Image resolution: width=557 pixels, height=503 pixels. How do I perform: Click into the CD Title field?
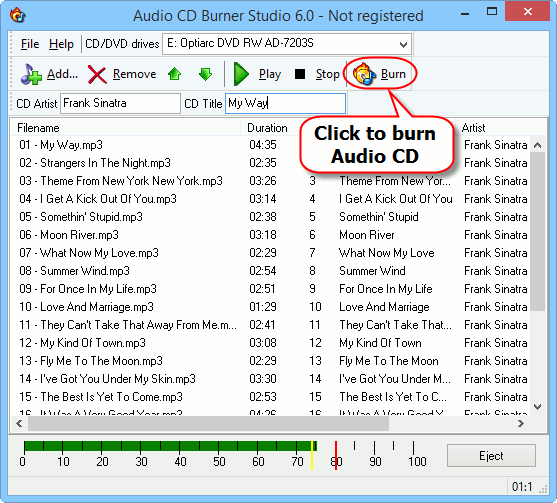[x=285, y=103]
